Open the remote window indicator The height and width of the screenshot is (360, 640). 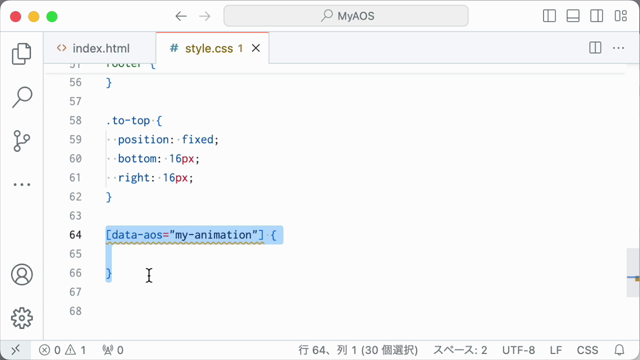(16, 350)
